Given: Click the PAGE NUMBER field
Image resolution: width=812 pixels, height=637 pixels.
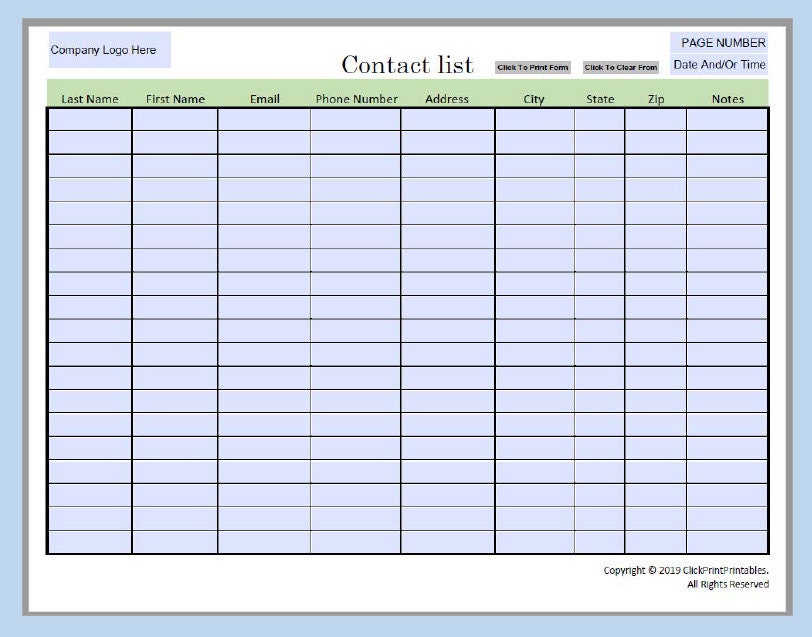Looking at the screenshot, I should [x=719, y=42].
